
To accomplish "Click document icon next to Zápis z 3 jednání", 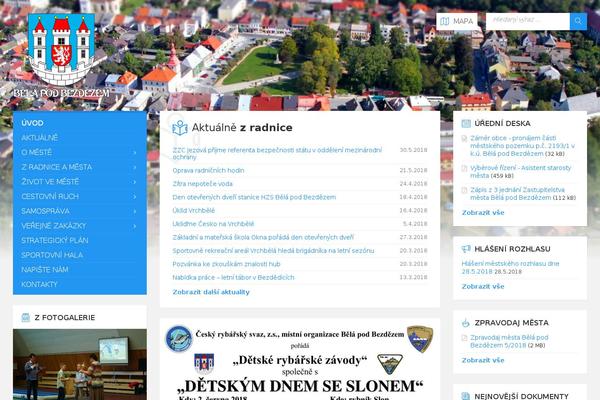I will point(465,190).
